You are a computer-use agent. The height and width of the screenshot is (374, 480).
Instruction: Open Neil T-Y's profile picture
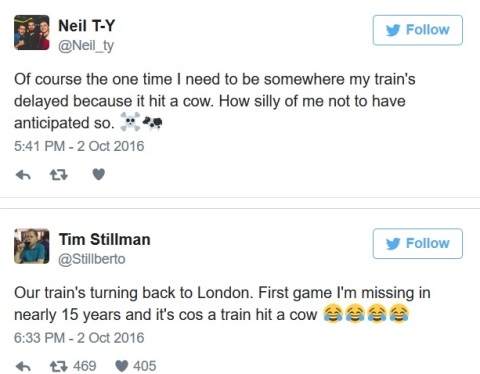coord(32,32)
